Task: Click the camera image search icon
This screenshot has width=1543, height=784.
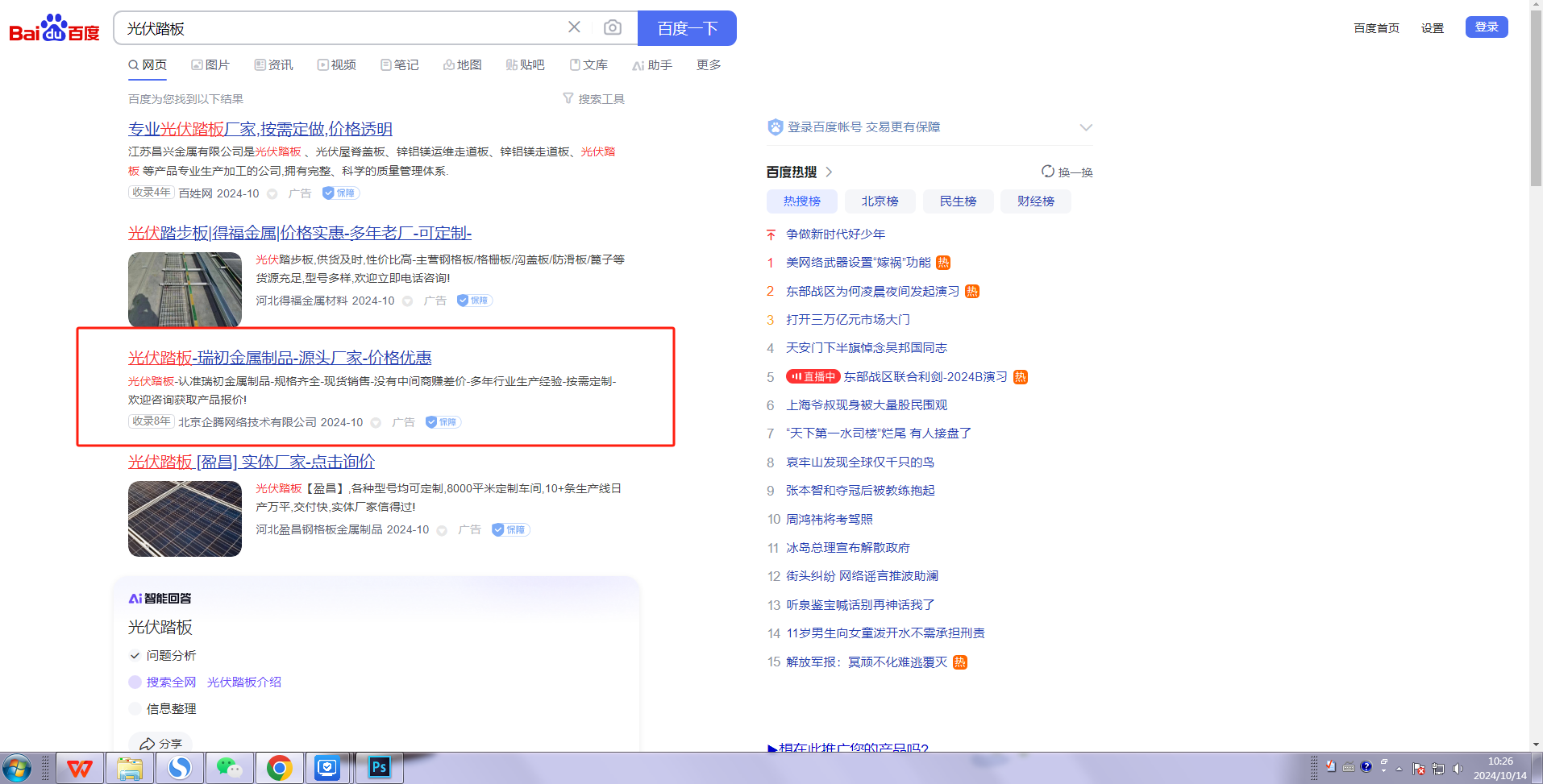Action: click(x=613, y=28)
